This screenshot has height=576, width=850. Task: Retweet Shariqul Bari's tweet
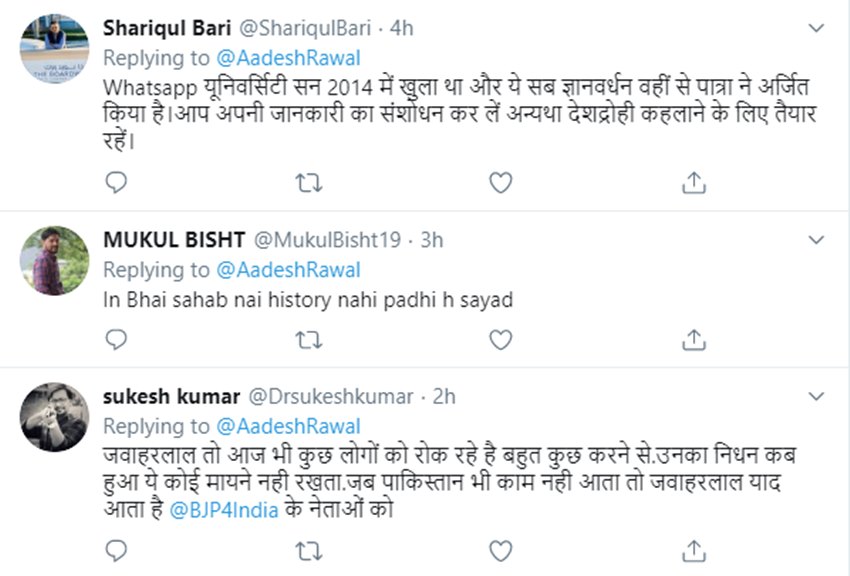pos(310,182)
